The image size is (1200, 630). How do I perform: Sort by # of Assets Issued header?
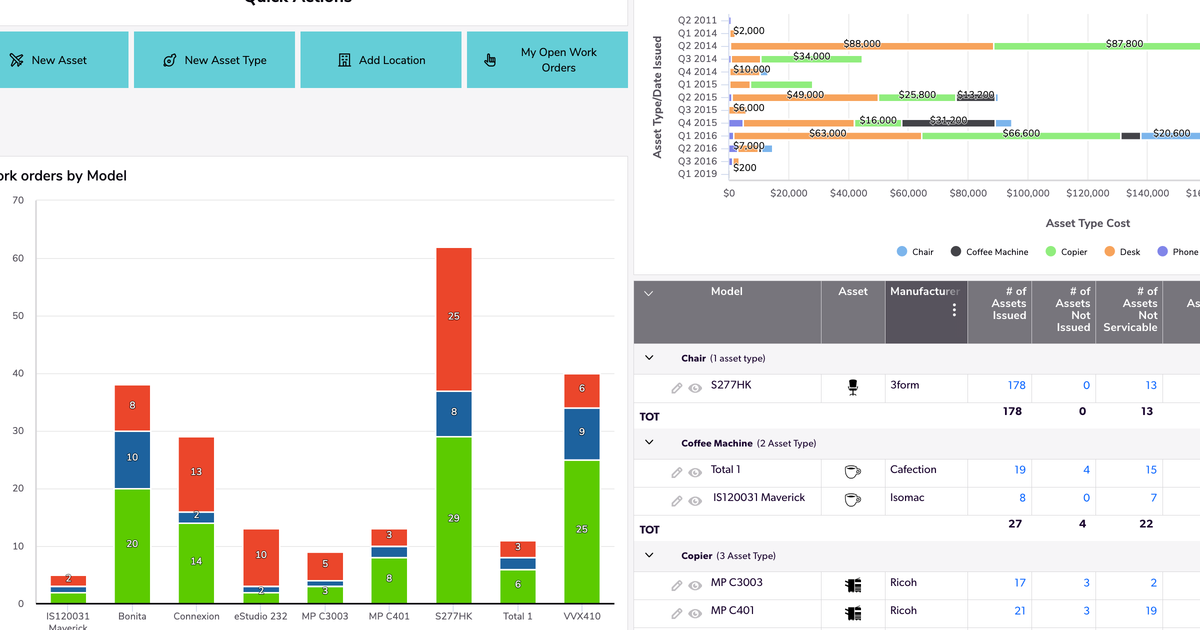point(1008,303)
